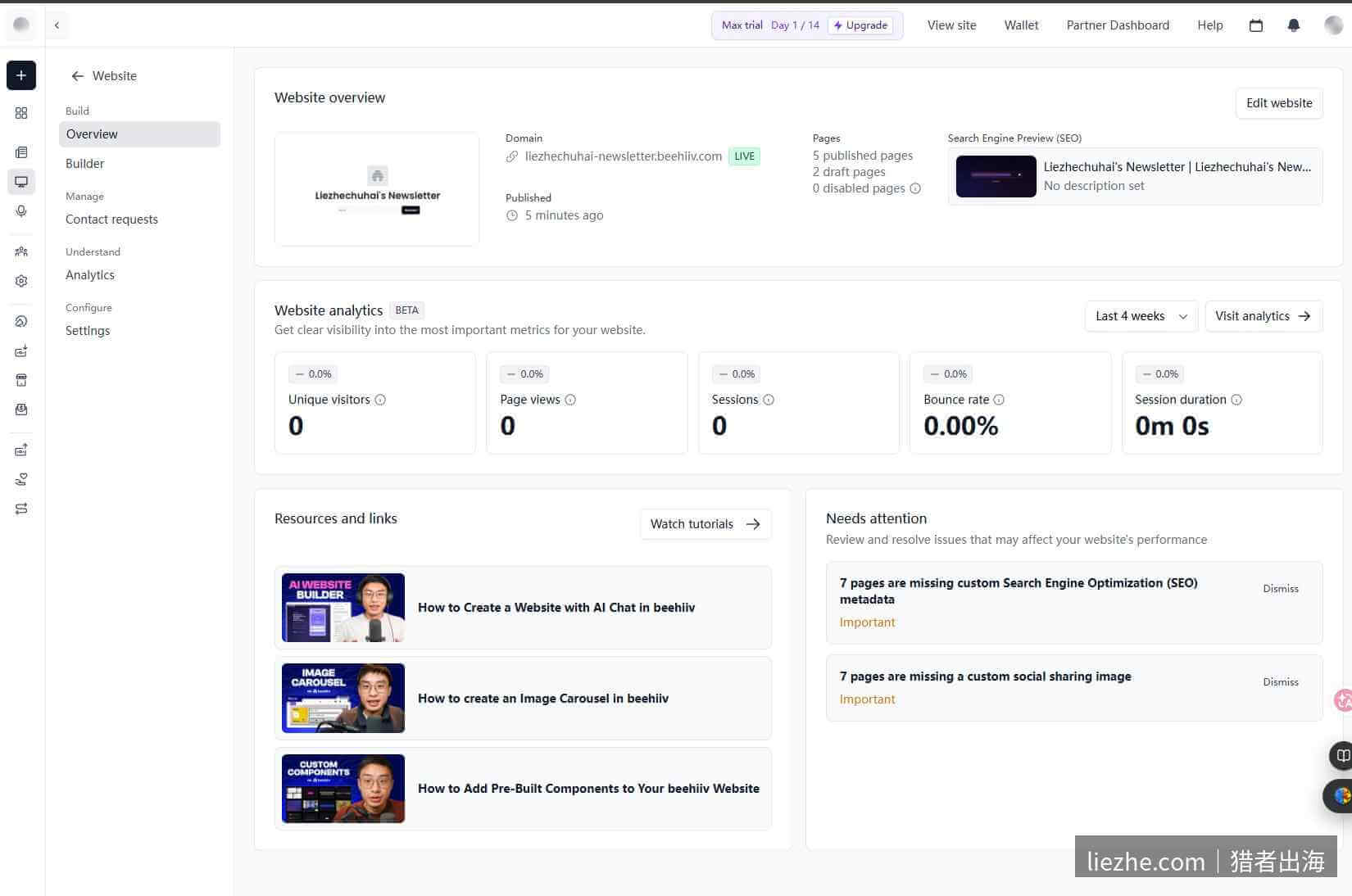1352x896 pixels.
Task: Click the info icon beside Bounce rate
Action: coord(999,400)
